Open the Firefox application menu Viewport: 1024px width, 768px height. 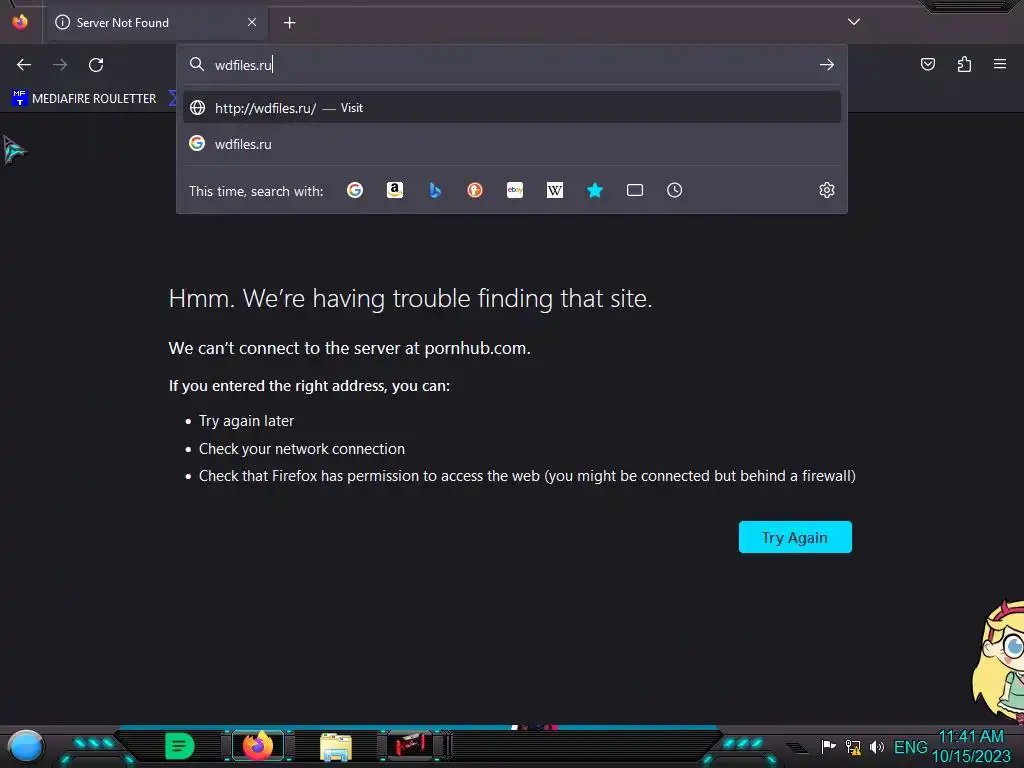tap(1000, 64)
